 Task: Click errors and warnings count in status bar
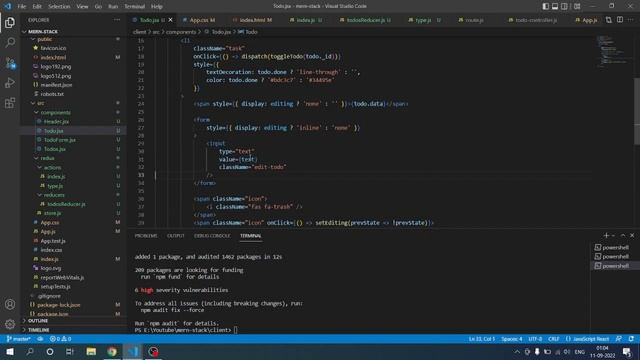point(60,339)
